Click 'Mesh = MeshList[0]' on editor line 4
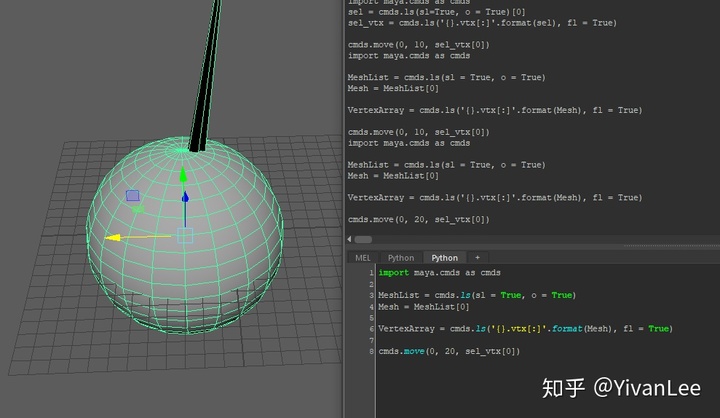Screen dimensions: 720x418 coord(423,306)
